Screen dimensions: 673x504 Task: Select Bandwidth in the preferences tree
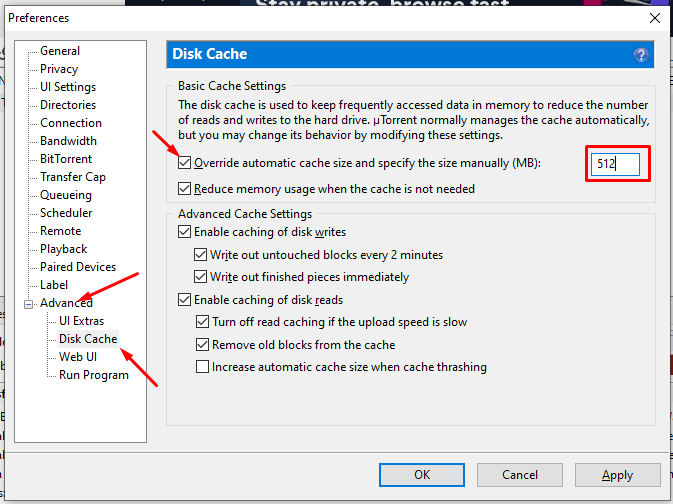point(68,141)
